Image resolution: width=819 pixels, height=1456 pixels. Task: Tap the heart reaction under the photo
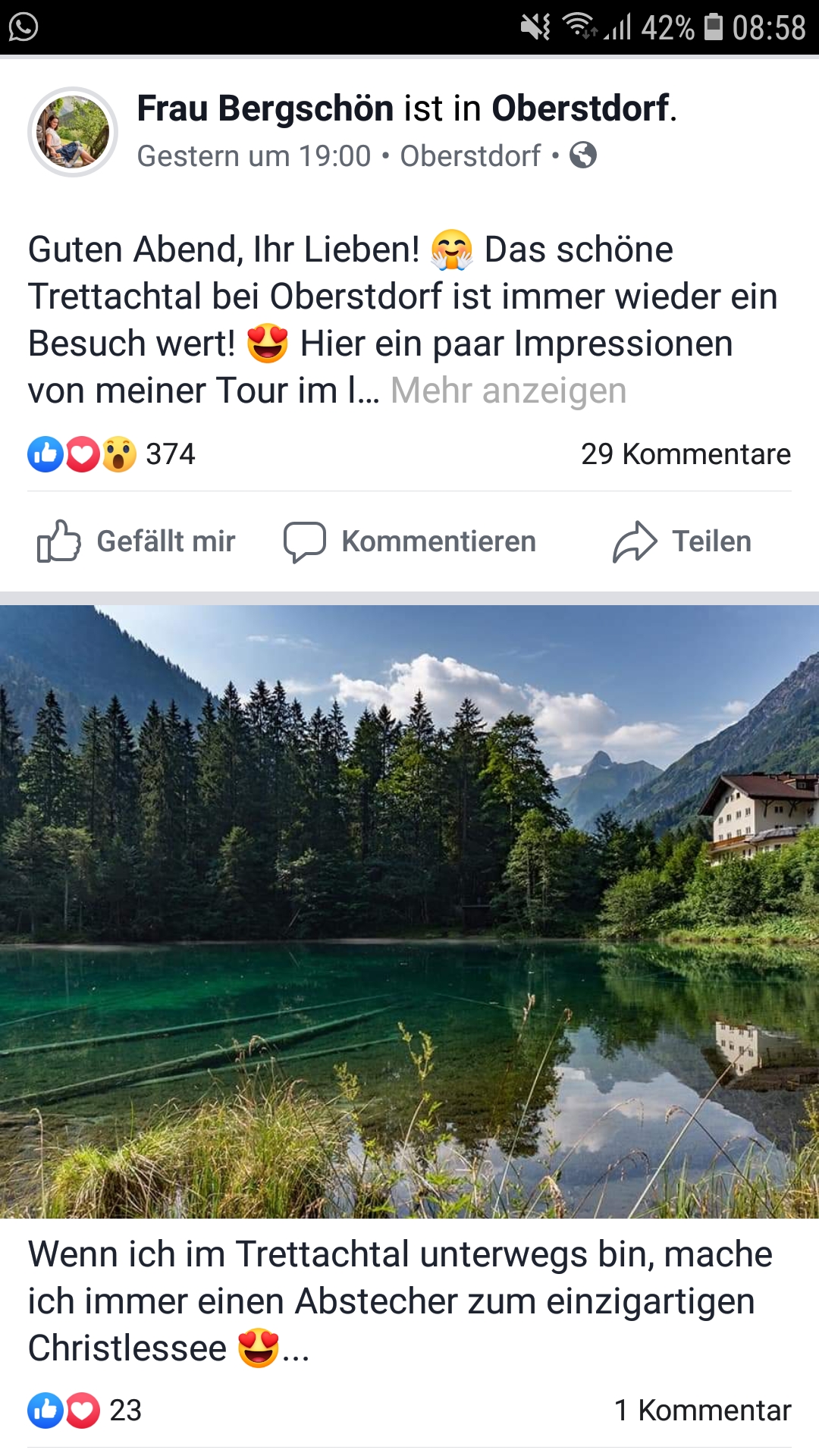(x=83, y=1410)
